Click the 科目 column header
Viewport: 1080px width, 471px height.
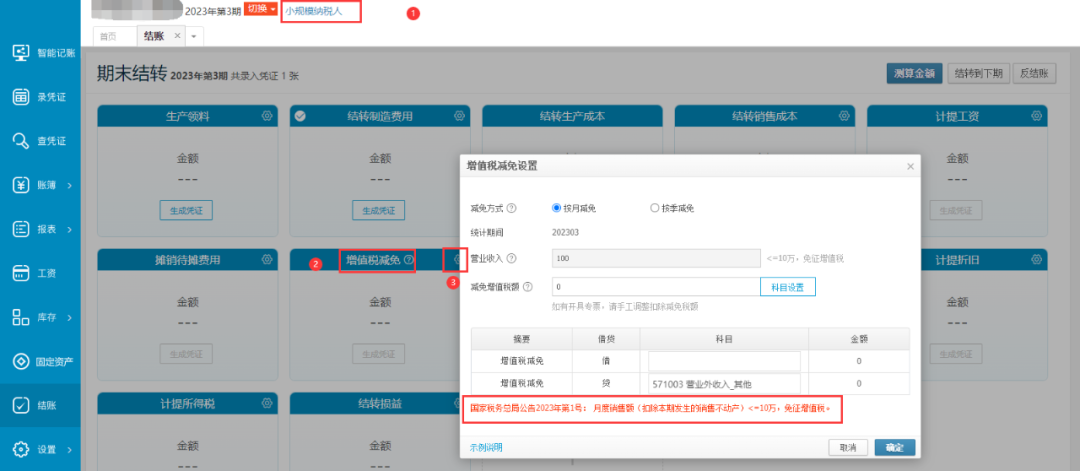coord(724,339)
